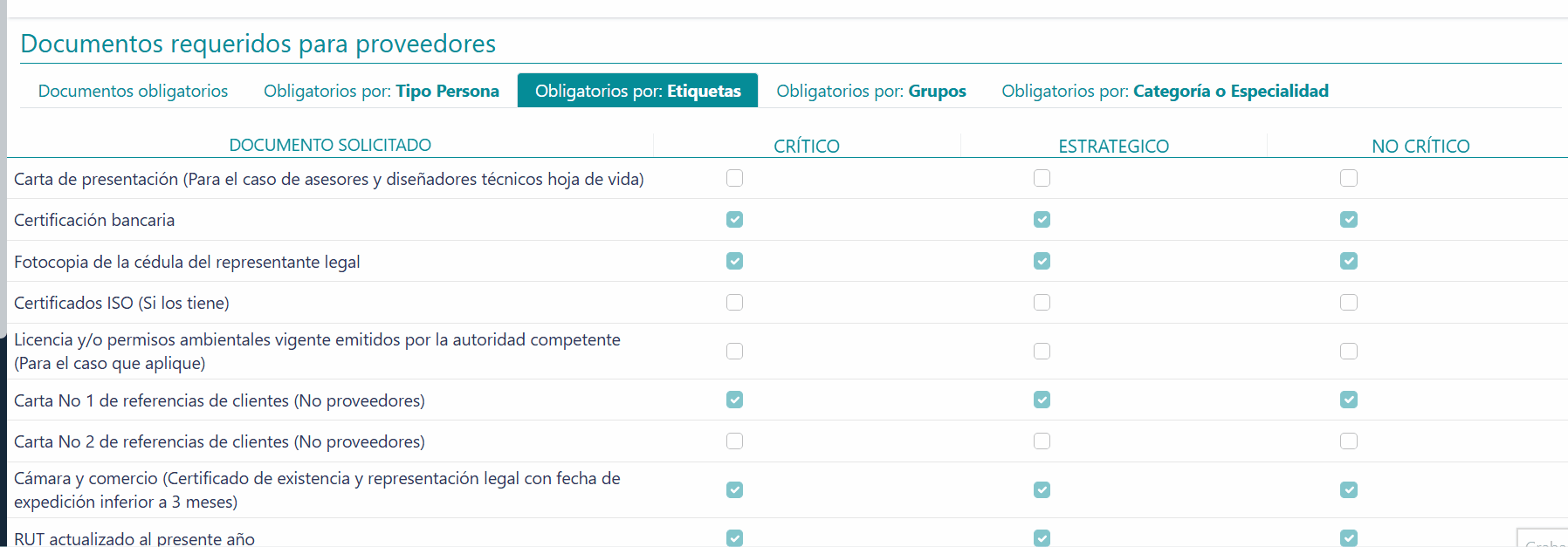Go to Obligatorios por: Categoría o Especialidad tab

1165,91
